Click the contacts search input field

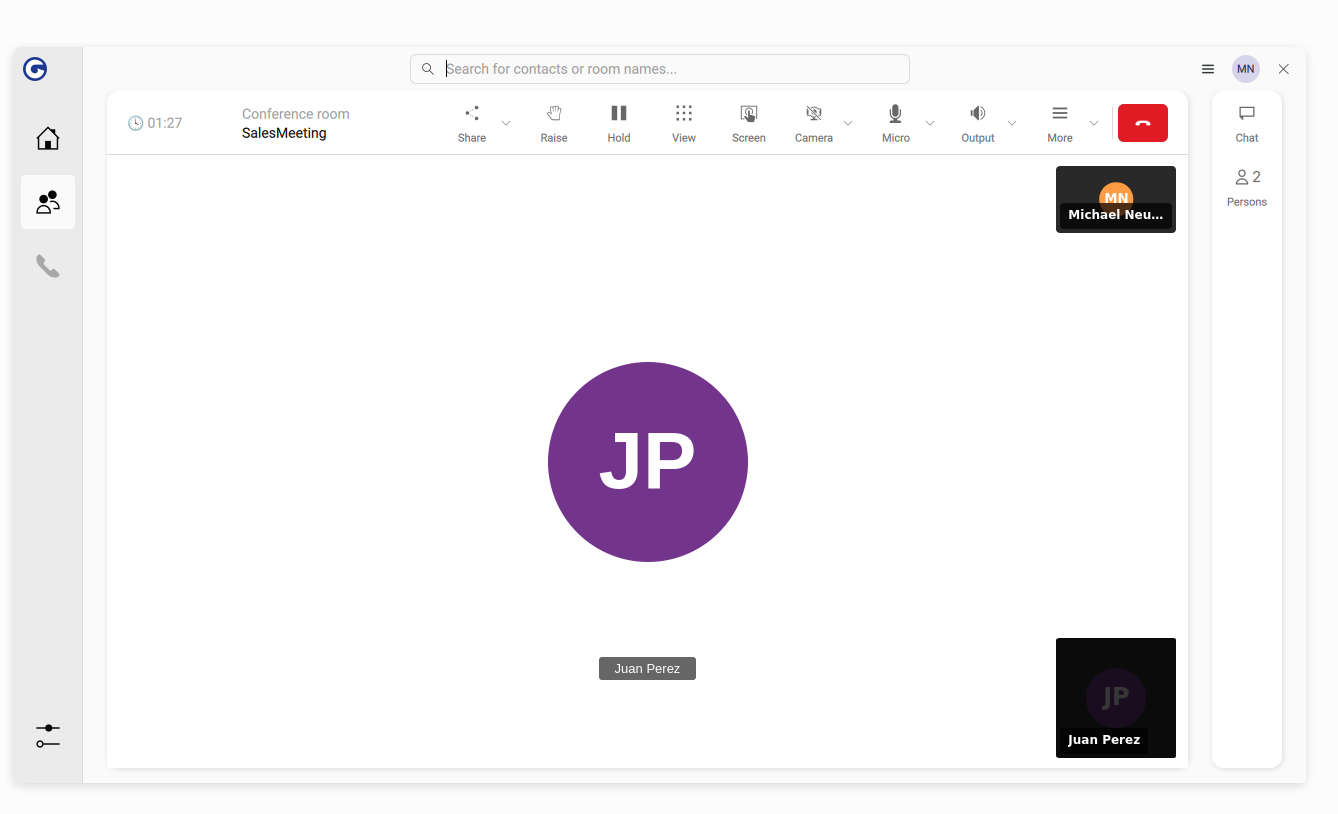tap(660, 68)
